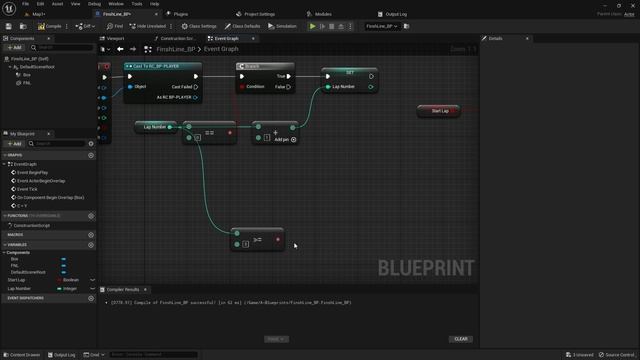The image size is (640, 360).
Task: Open FinishLine_BP debug object dropdown
Action: (x=382, y=26)
